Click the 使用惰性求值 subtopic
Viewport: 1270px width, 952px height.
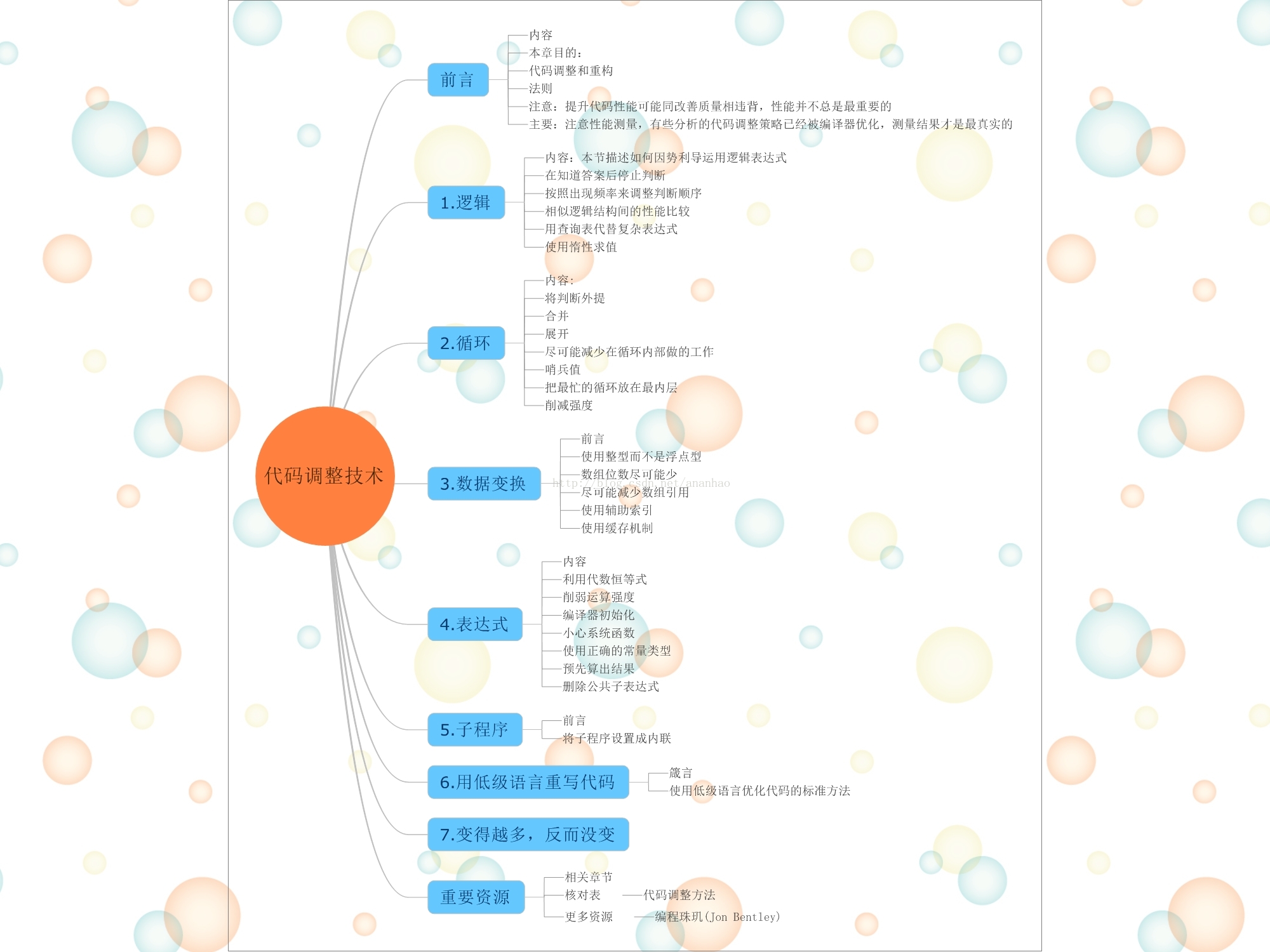(x=581, y=247)
